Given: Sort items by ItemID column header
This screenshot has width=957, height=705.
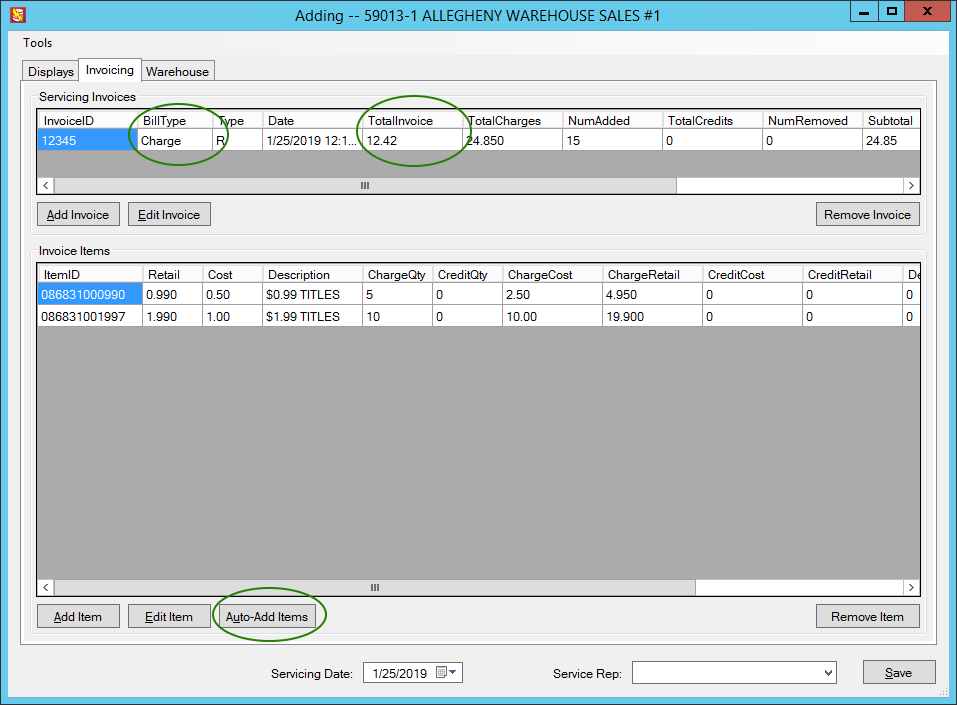Looking at the screenshot, I should tap(90, 275).
